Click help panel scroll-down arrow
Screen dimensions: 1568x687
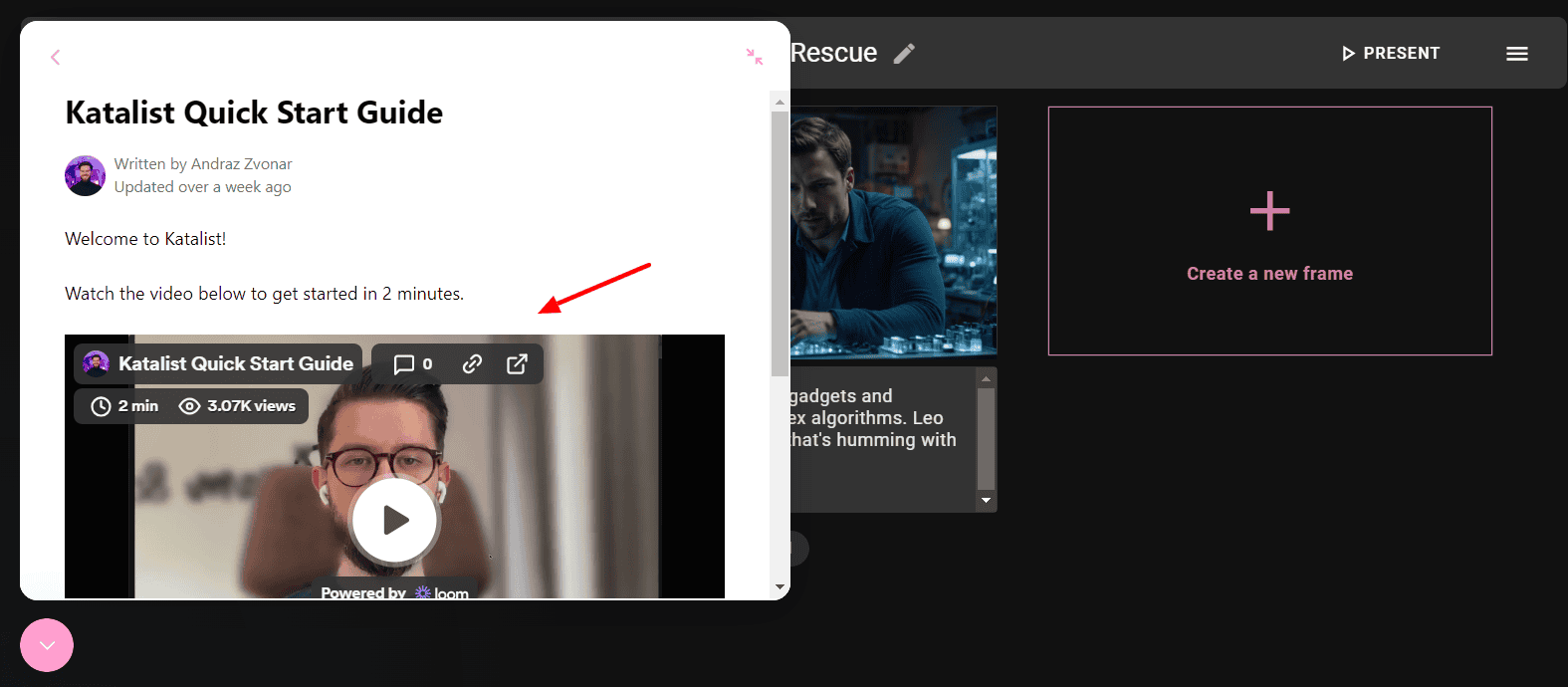tap(780, 587)
